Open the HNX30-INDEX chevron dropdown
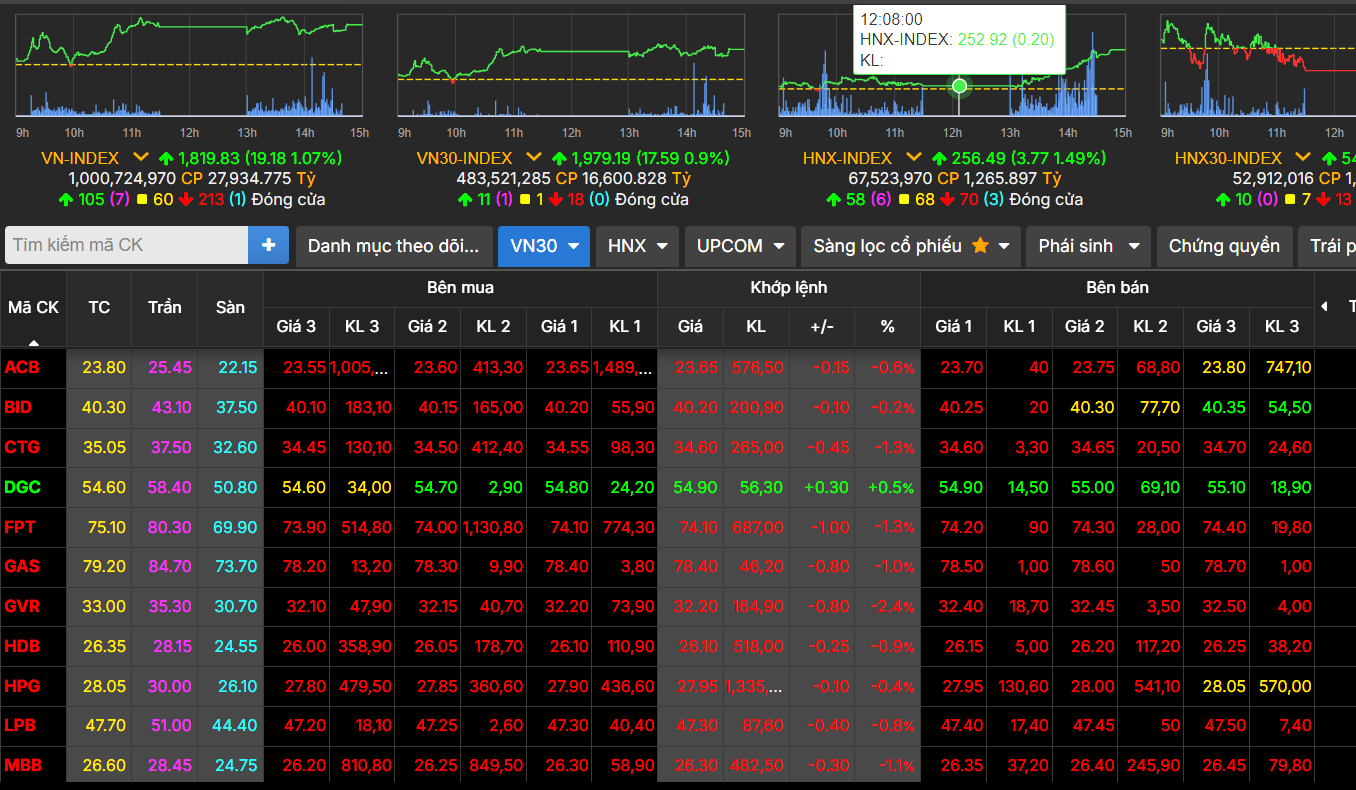 (1302, 158)
